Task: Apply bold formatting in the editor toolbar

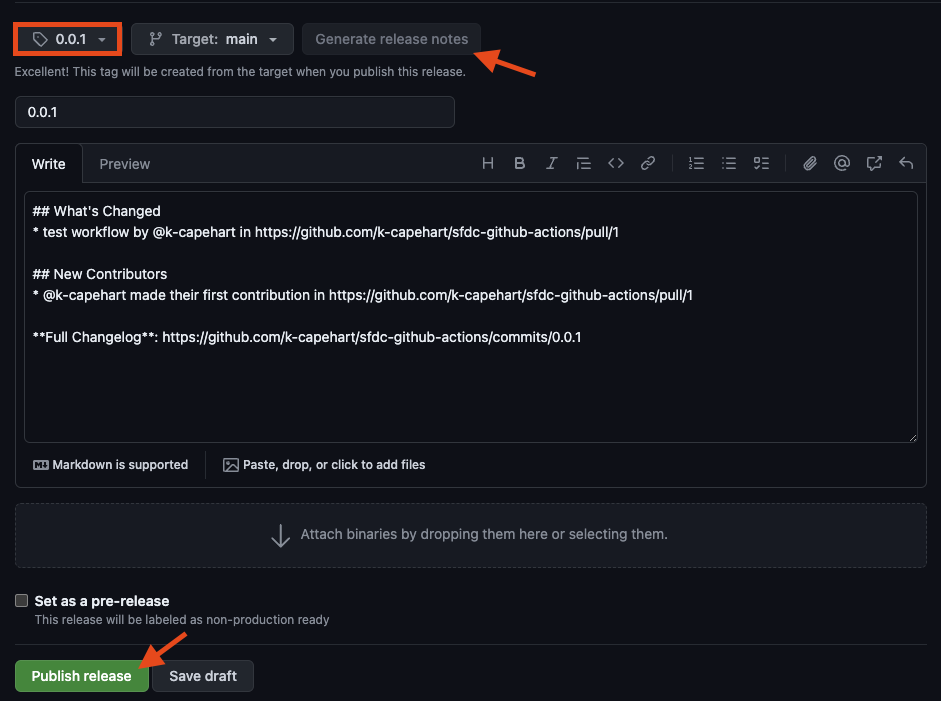Action: point(520,163)
